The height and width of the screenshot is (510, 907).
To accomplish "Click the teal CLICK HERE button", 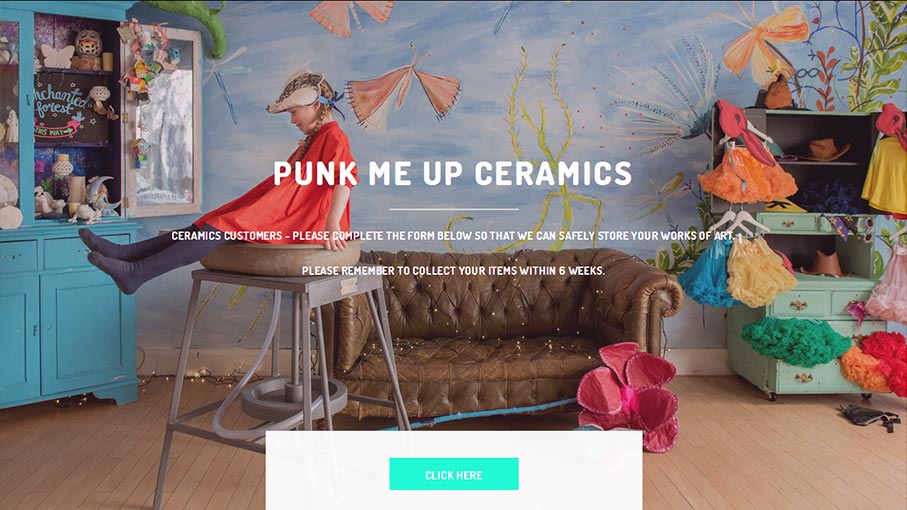I will point(454,474).
